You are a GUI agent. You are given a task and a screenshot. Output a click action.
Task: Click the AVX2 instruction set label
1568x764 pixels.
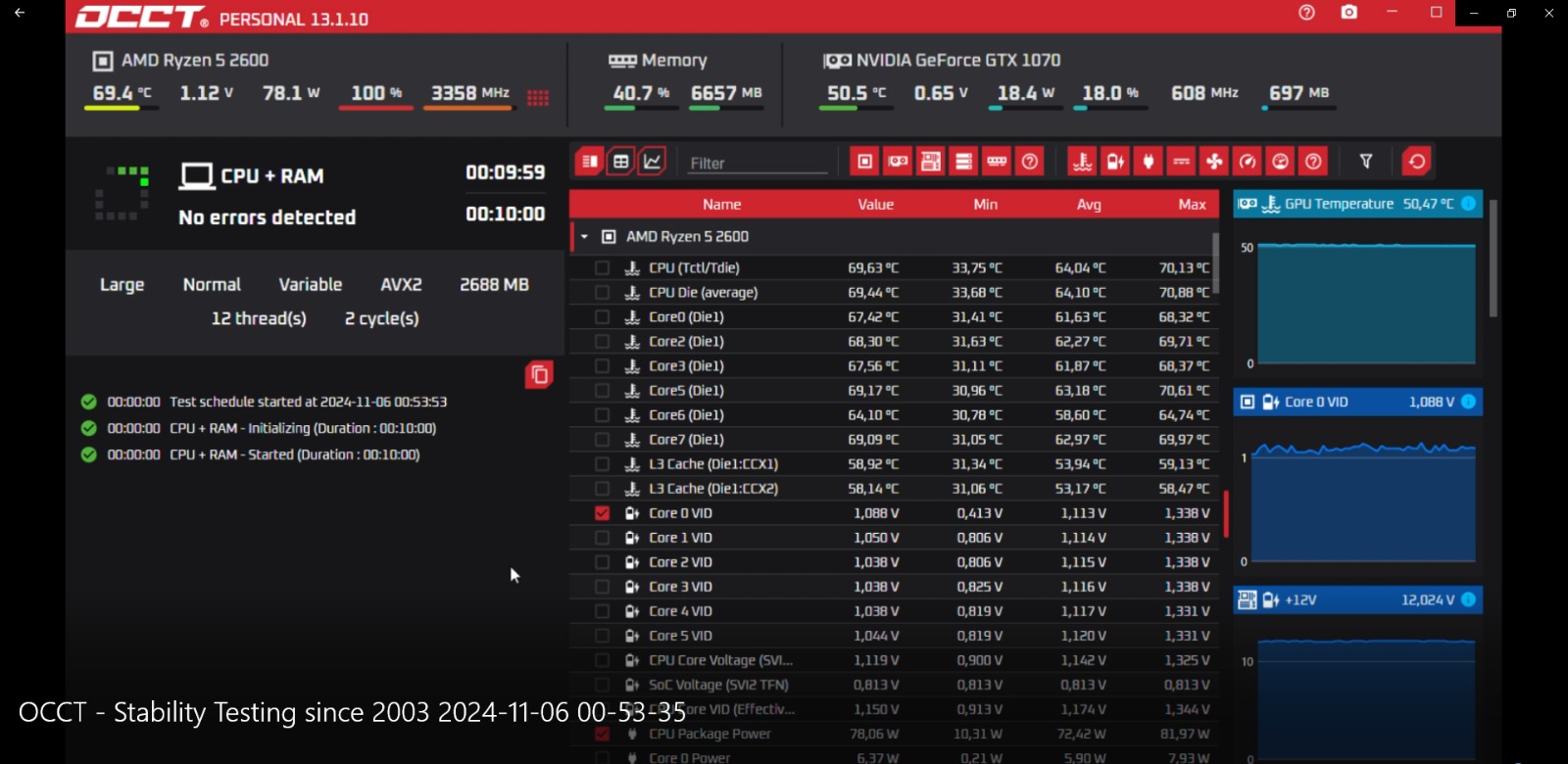401,284
